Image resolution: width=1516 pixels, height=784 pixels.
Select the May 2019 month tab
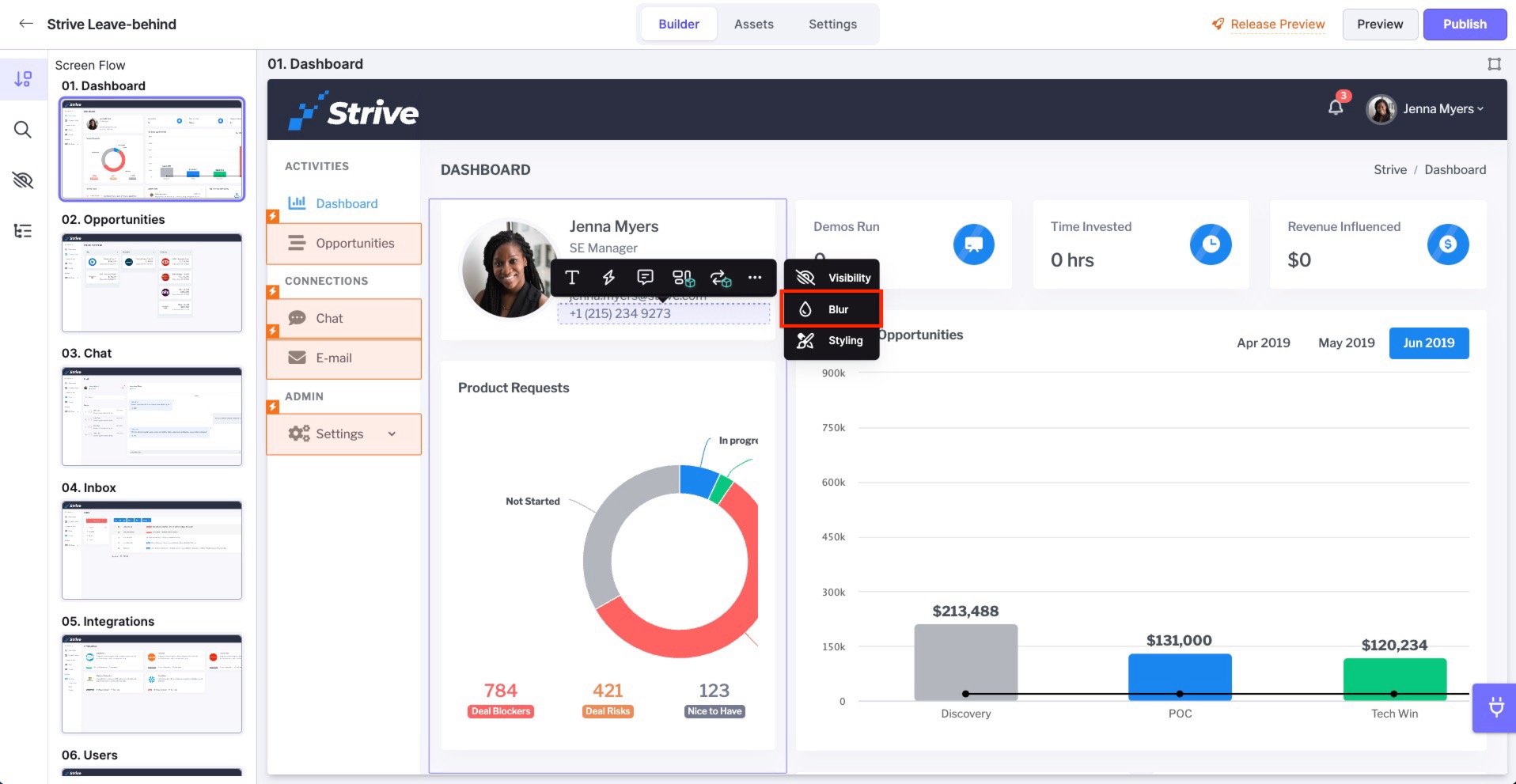1346,343
